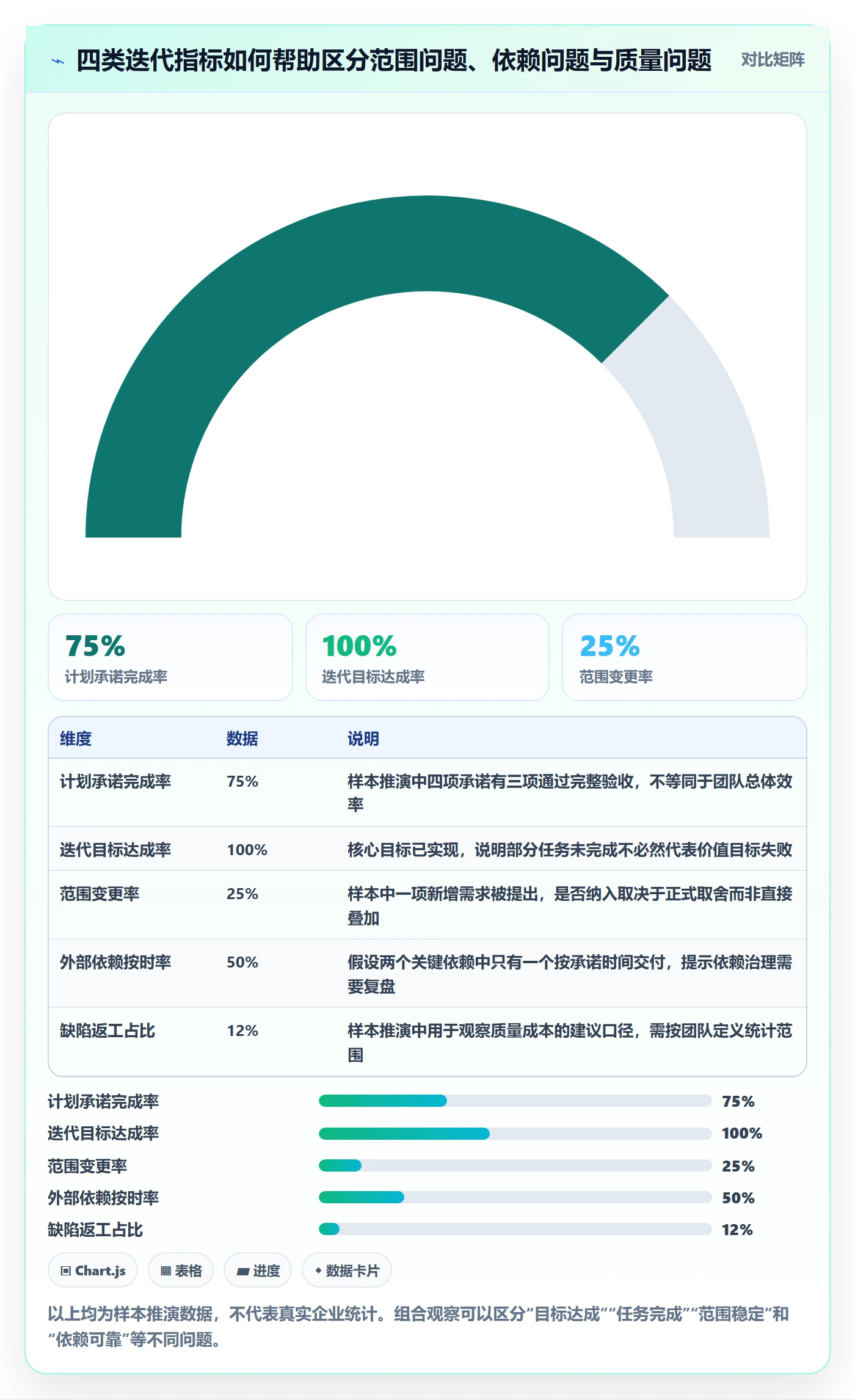
Task: Click the 外部依赖按时率 progress bar
Action: tap(515, 1197)
